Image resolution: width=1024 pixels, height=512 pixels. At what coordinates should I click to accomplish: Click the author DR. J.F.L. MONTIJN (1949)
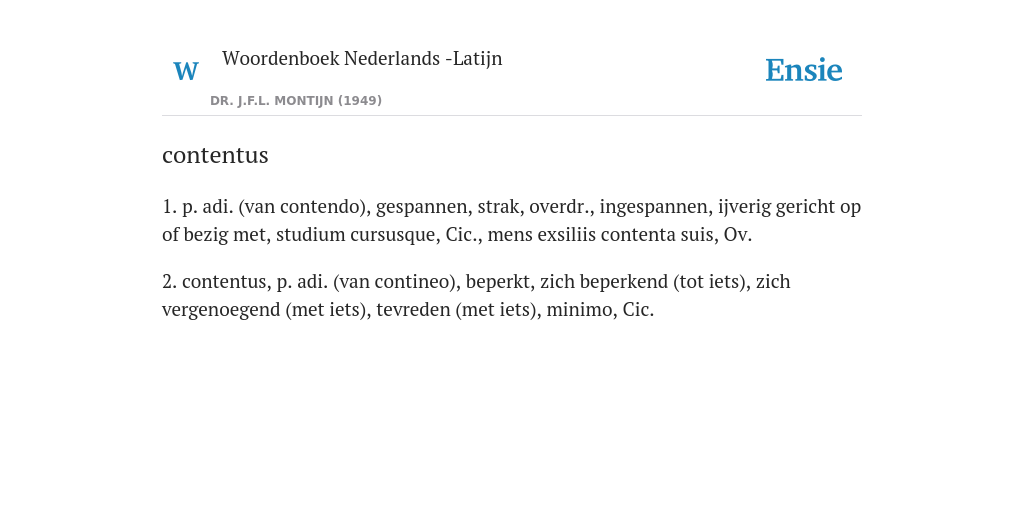[x=296, y=101]
